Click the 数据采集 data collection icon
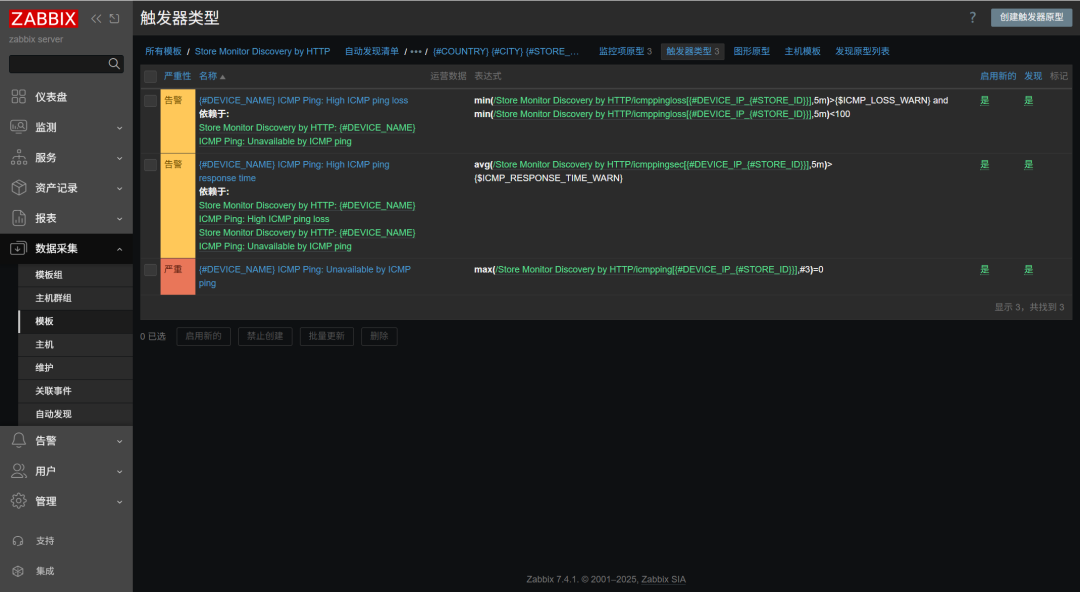1080x592 pixels. coord(19,248)
